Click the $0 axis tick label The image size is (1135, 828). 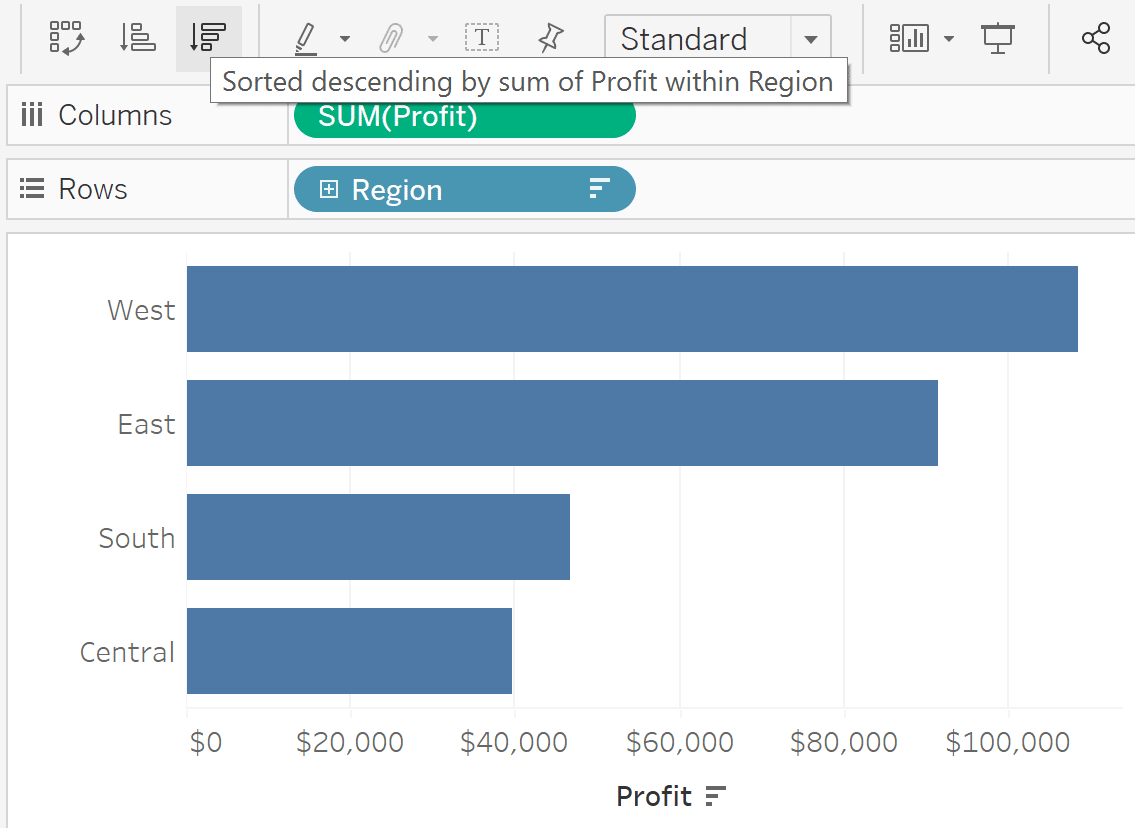coord(206,743)
